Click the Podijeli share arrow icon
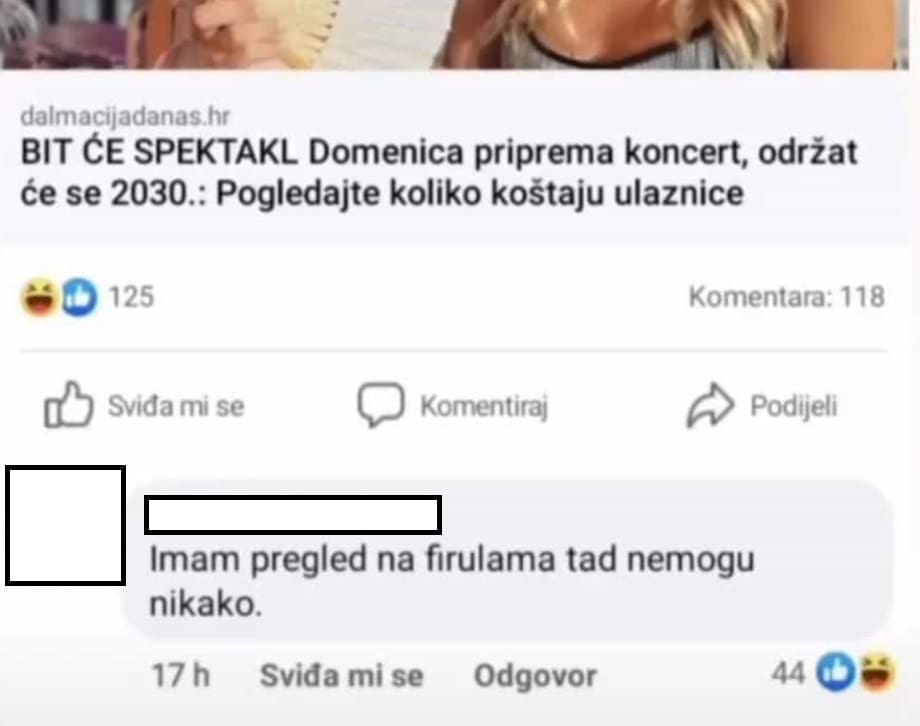This screenshot has height=726, width=920. (x=710, y=405)
